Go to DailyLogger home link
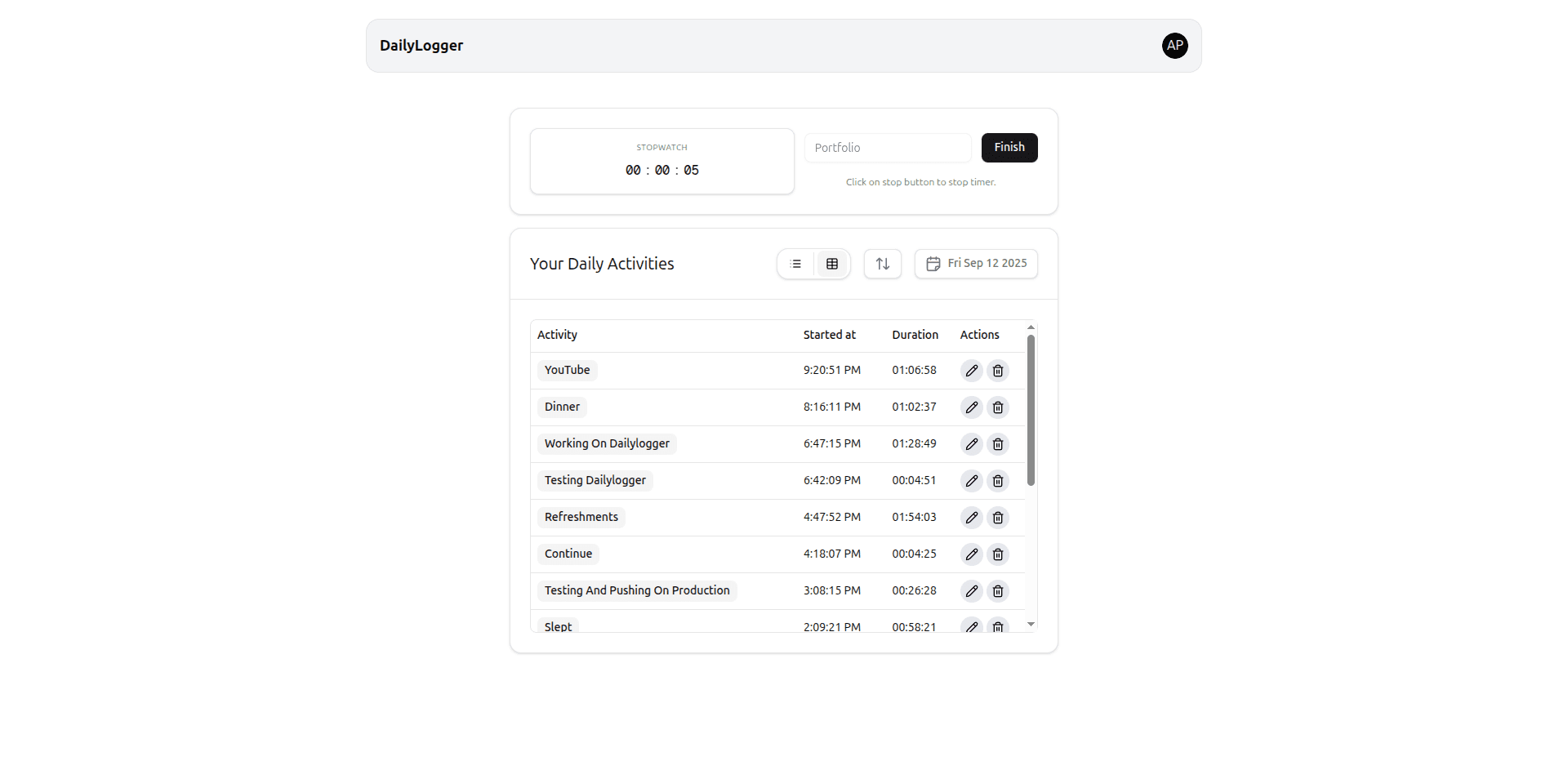Image resolution: width=1568 pixels, height=761 pixels. click(421, 46)
